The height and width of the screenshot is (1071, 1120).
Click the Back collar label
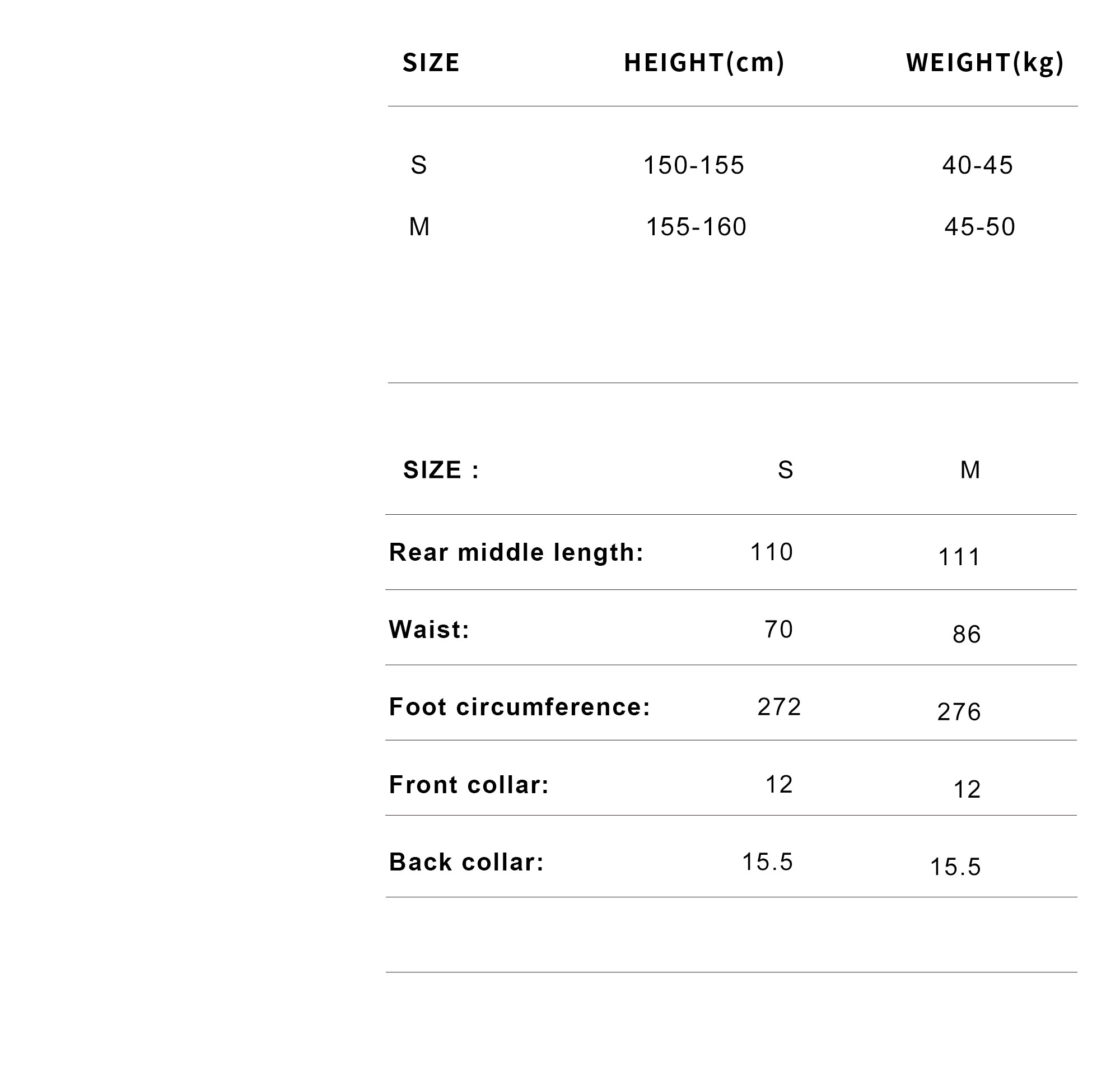coord(466,862)
